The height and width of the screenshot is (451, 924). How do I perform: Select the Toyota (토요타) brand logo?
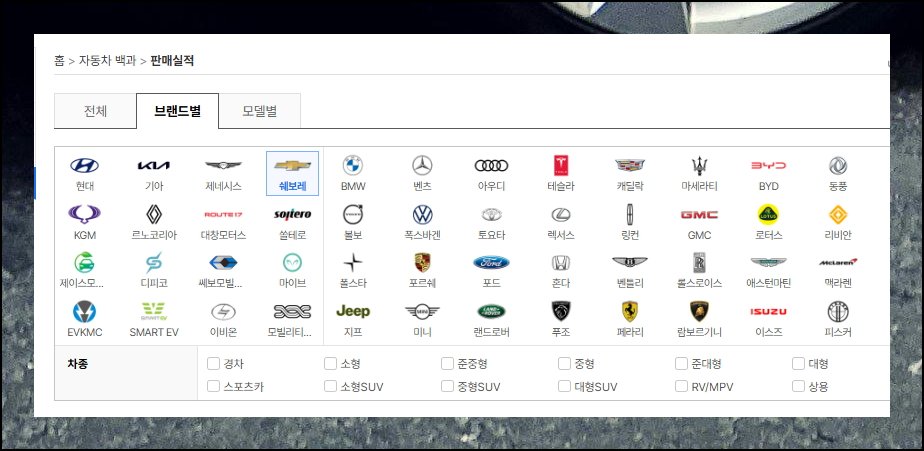pyautogui.click(x=491, y=214)
